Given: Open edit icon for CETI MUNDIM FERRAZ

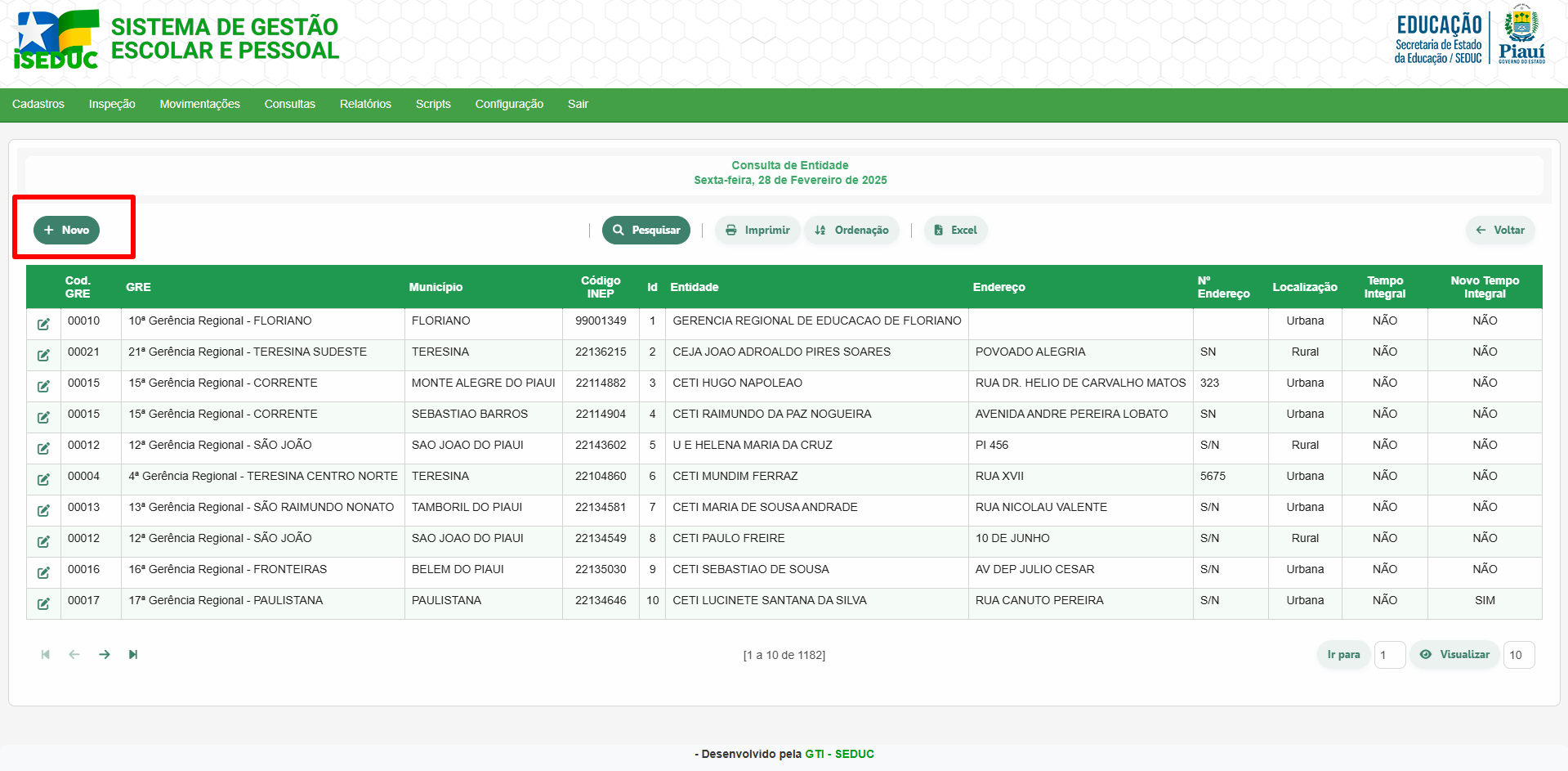Looking at the screenshot, I should coord(43,480).
